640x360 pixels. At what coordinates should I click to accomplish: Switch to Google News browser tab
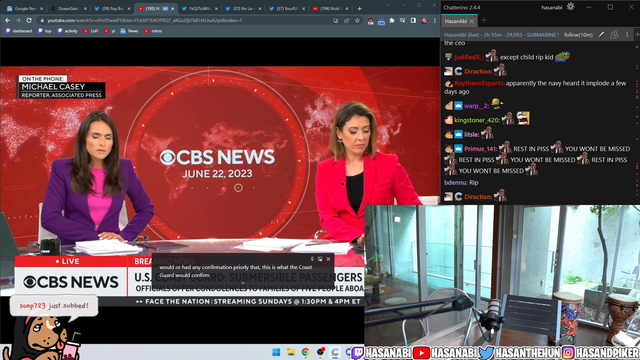(23, 9)
